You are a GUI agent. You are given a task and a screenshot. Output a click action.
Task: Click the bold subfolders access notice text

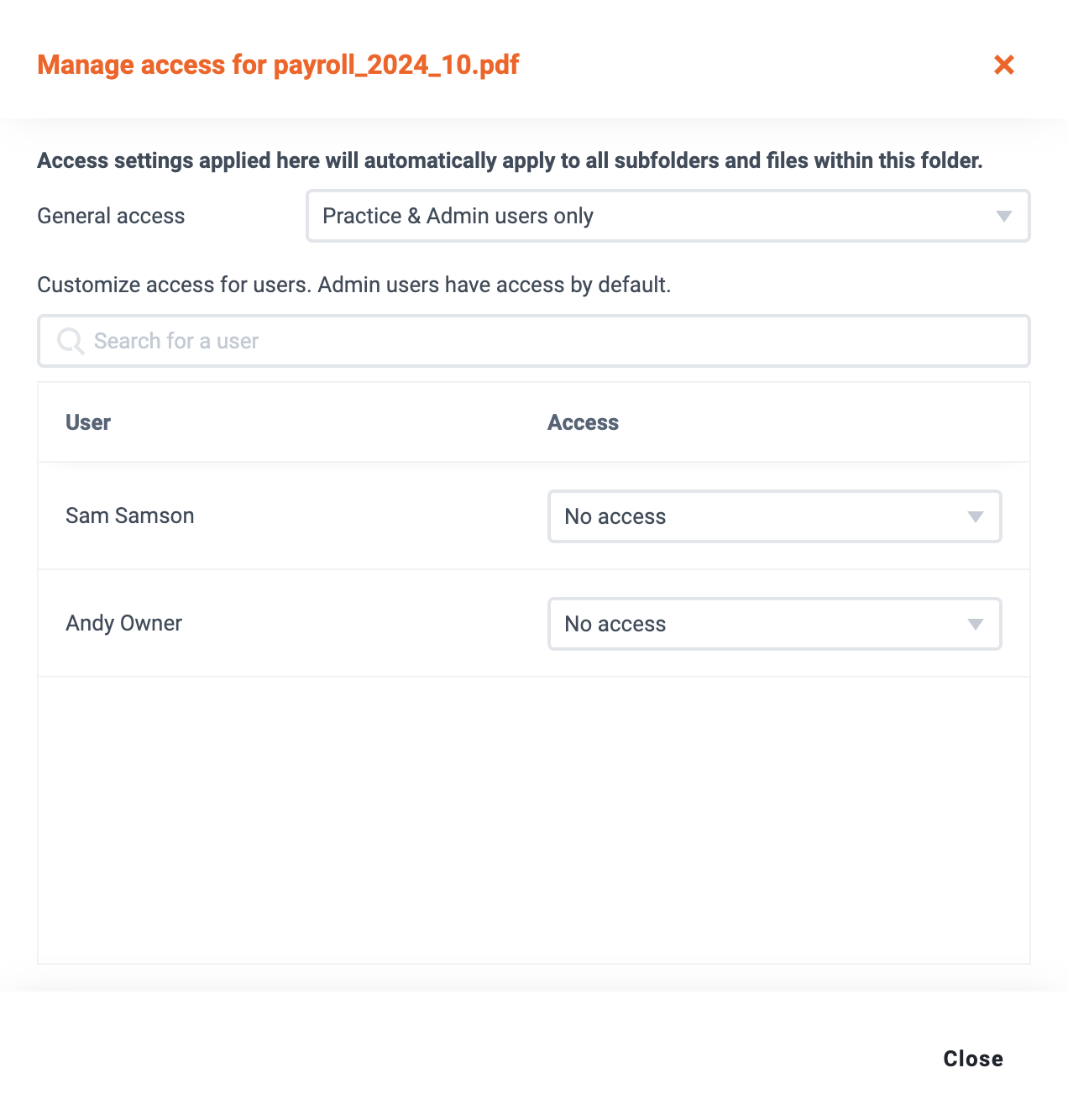pyautogui.click(x=510, y=160)
